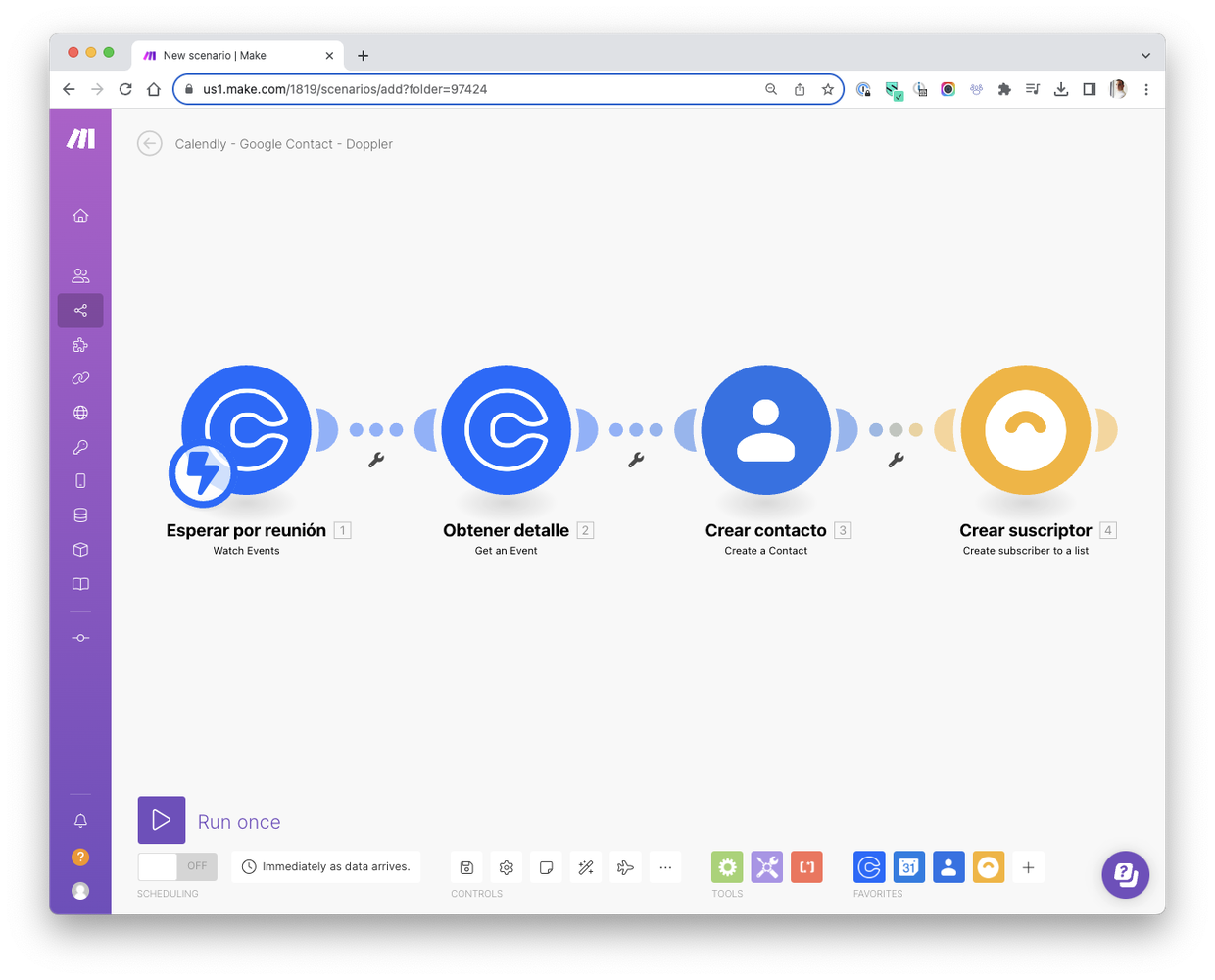Click the Create subscriber to a list subtitle
1215x980 pixels.
pos(1025,551)
